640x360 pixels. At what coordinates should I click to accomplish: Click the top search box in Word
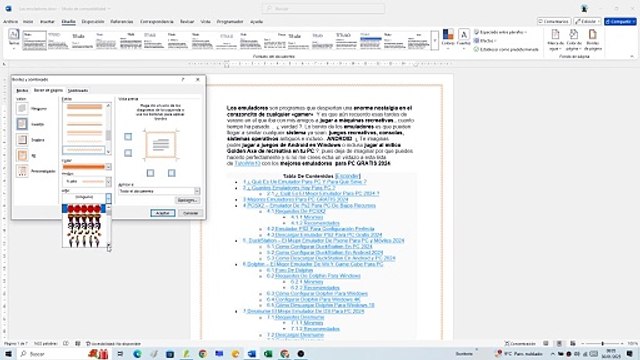click(x=323, y=8)
